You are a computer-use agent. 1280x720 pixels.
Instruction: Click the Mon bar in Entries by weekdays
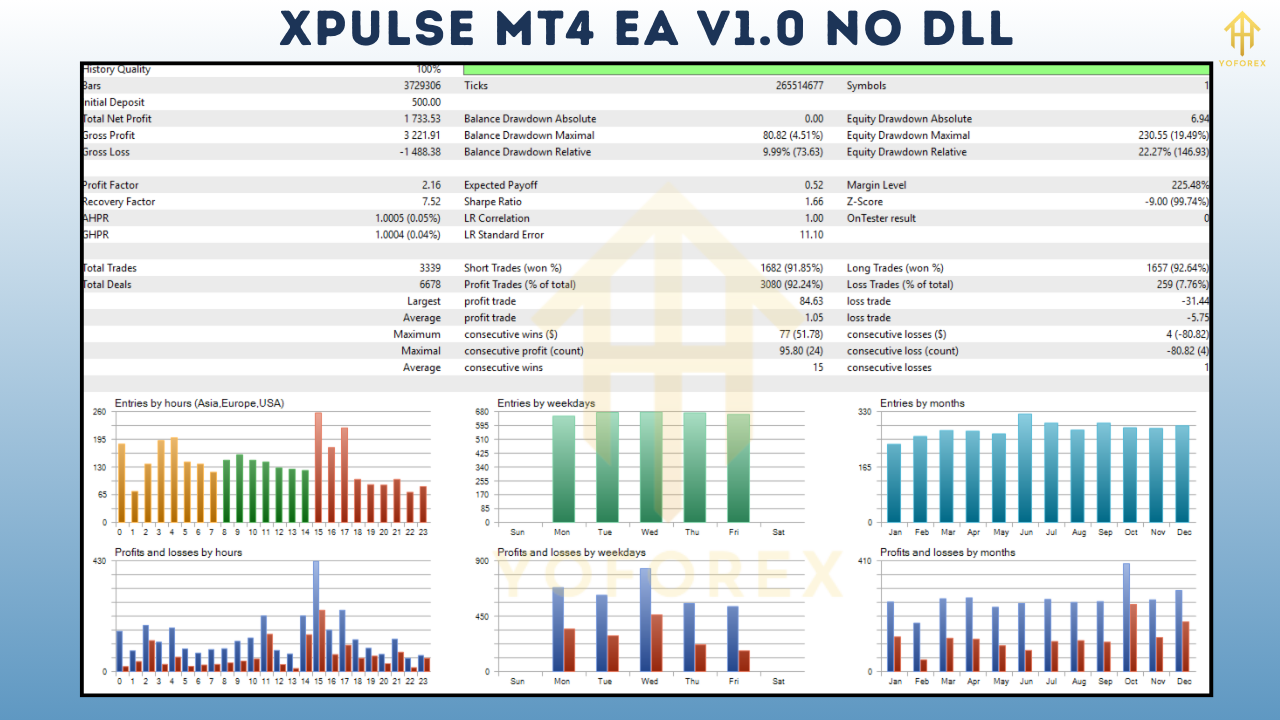click(564, 469)
